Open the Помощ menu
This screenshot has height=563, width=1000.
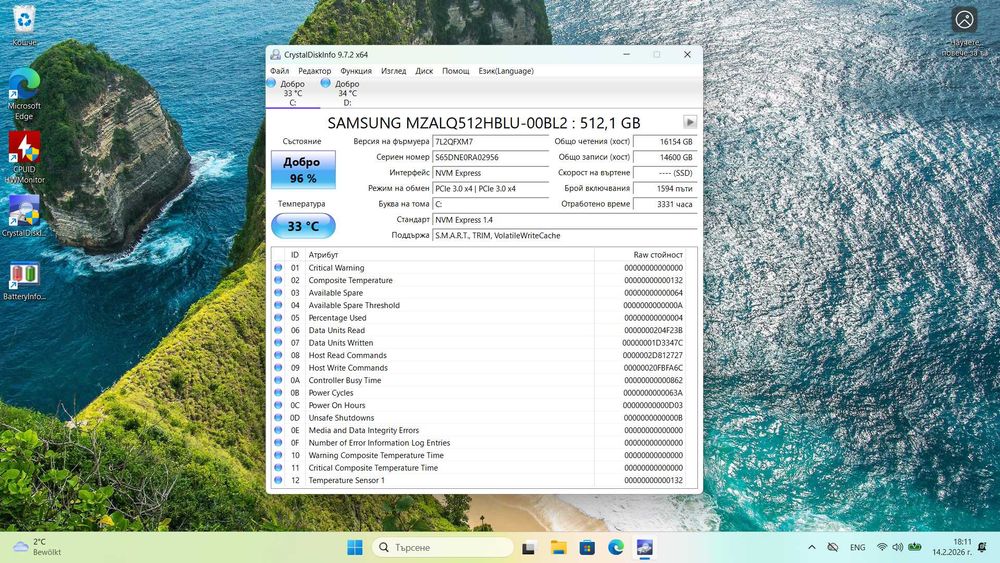tap(456, 71)
